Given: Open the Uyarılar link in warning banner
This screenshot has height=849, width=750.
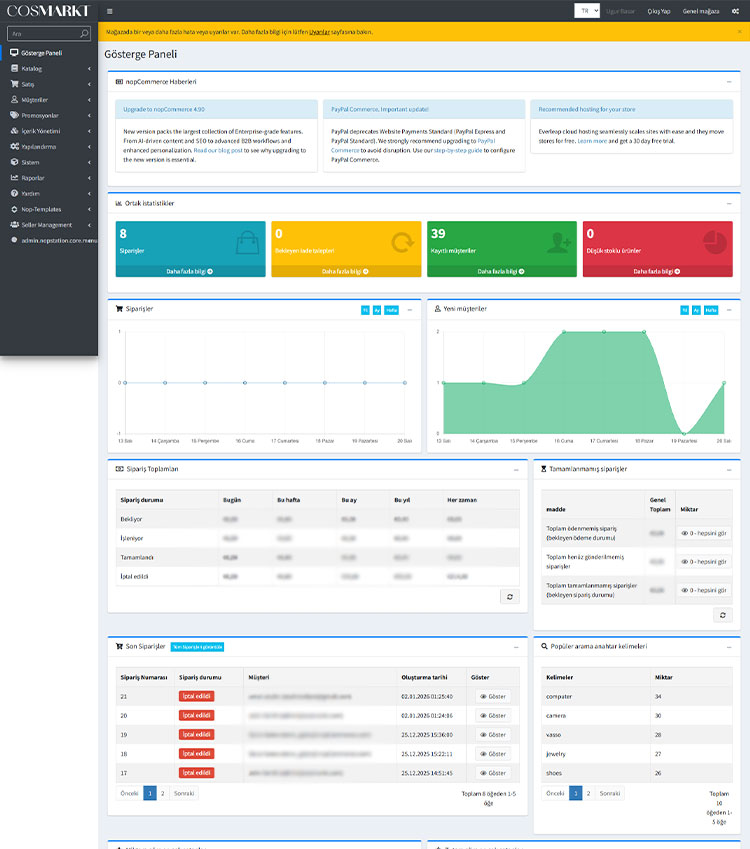Looking at the screenshot, I should 319,32.
